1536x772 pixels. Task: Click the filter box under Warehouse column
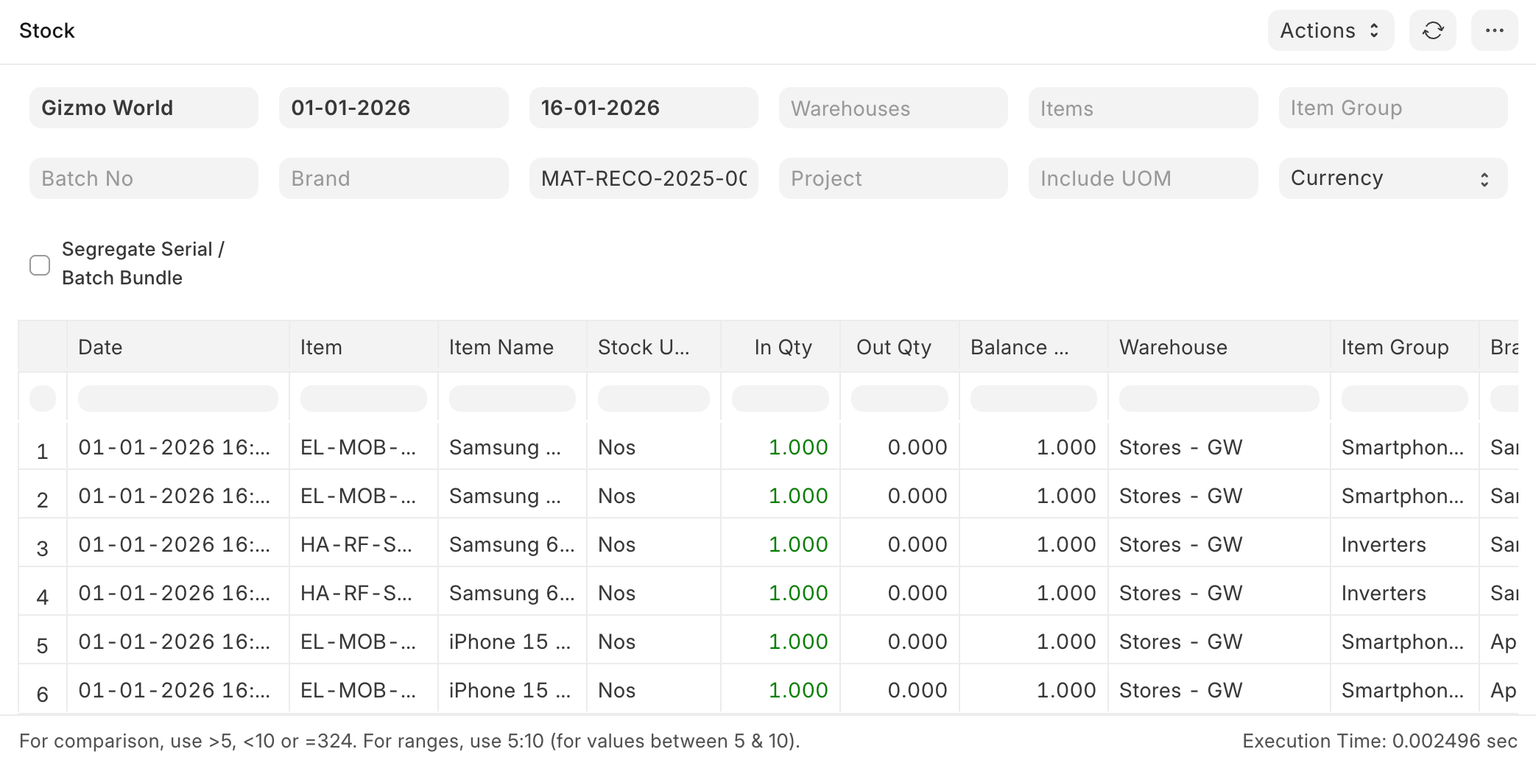tap(1218, 399)
